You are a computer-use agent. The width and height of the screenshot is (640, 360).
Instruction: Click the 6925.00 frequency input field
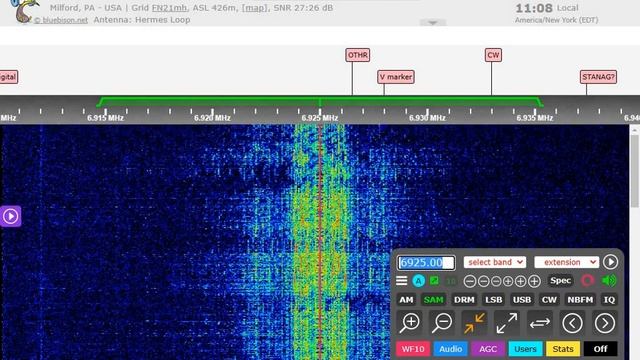(426, 262)
